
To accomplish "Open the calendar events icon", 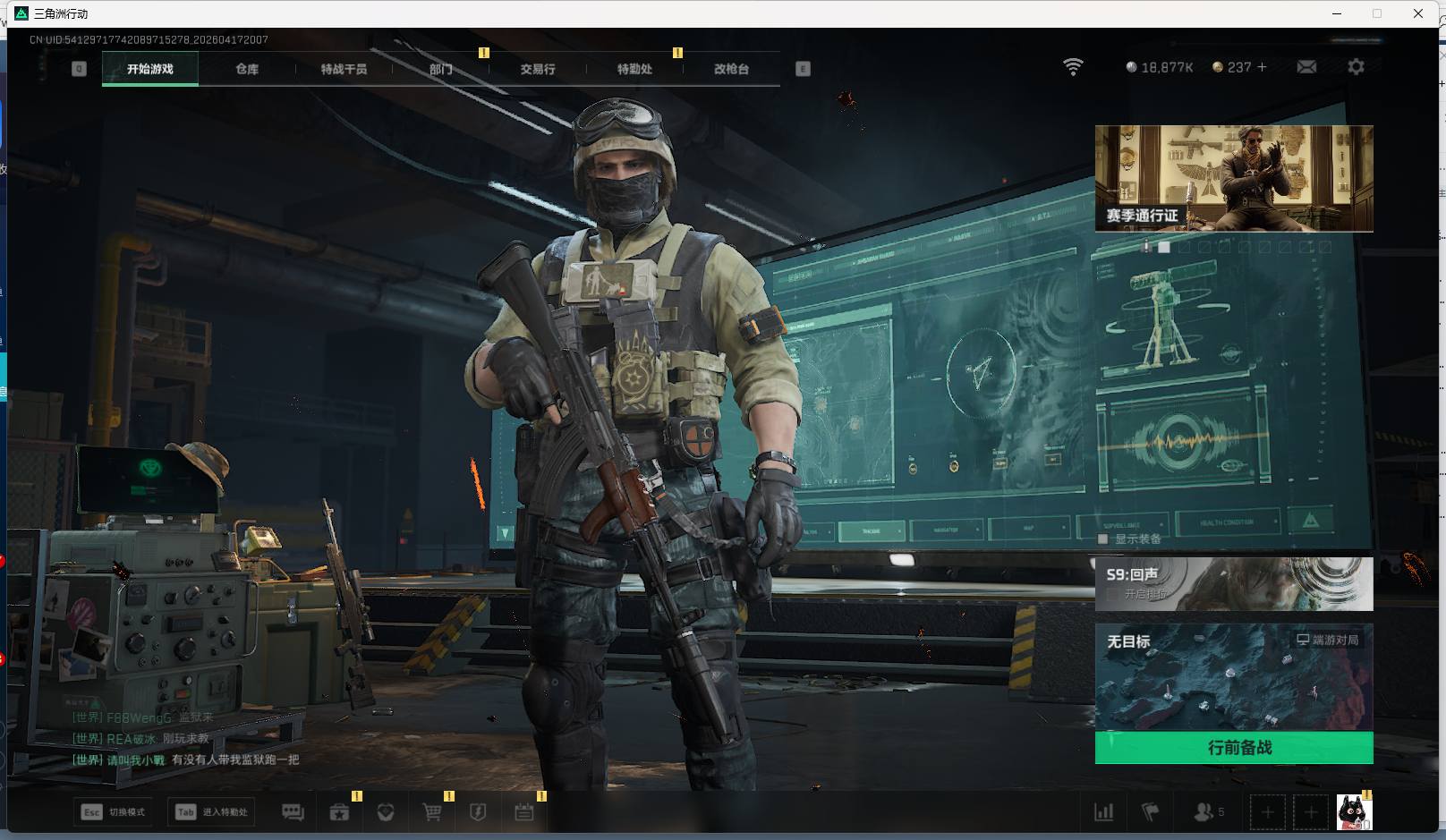I will pyautogui.click(x=524, y=812).
